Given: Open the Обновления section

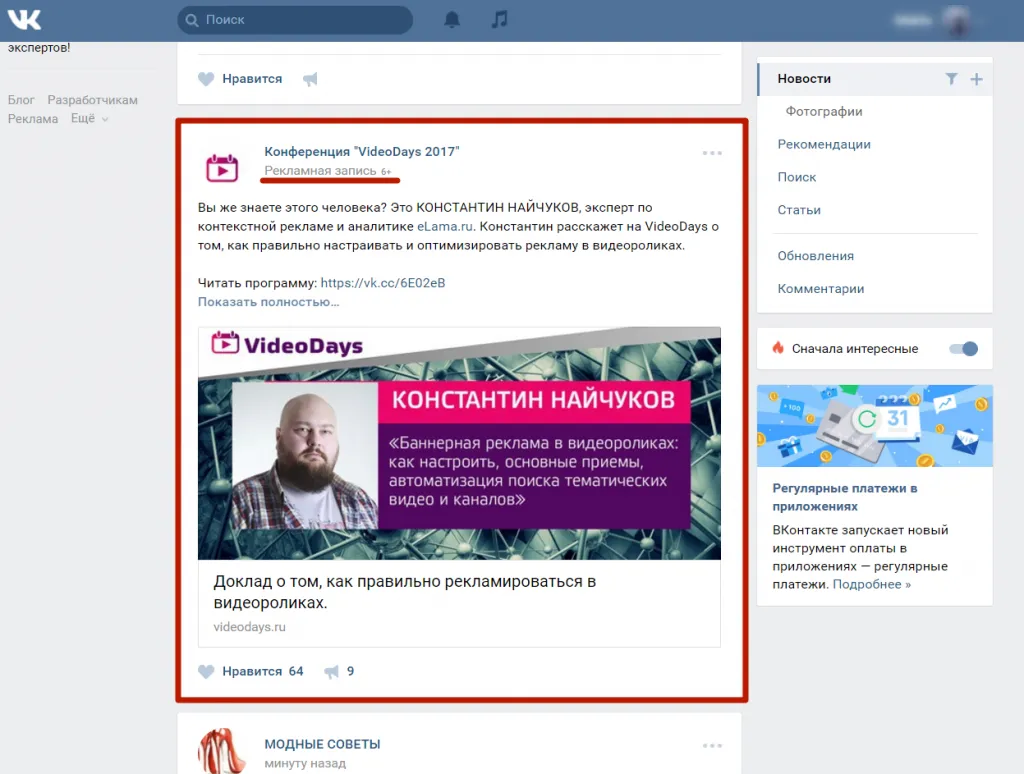Looking at the screenshot, I should pyautogui.click(x=815, y=255).
